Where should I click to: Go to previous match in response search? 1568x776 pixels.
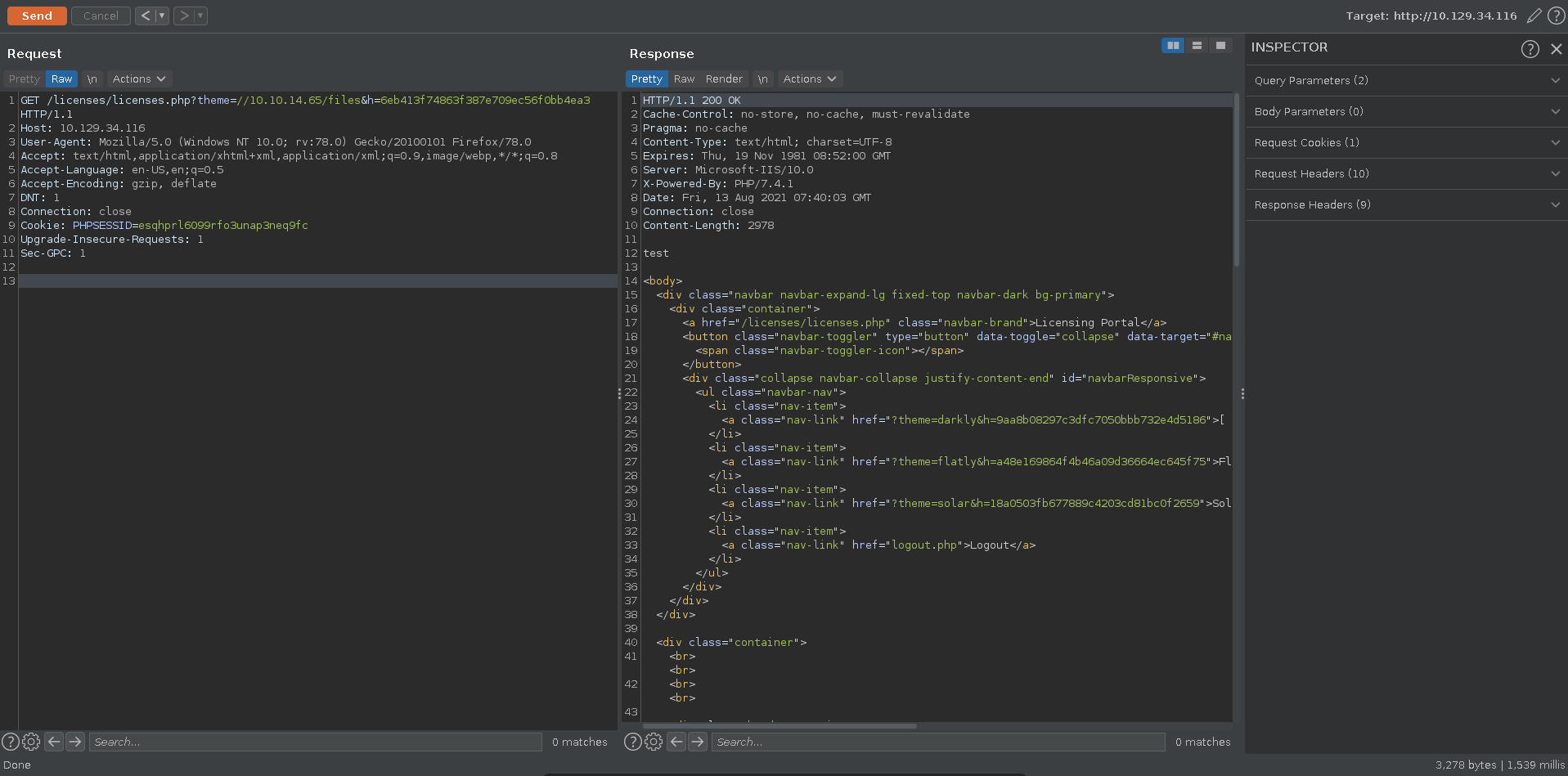point(676,742)
